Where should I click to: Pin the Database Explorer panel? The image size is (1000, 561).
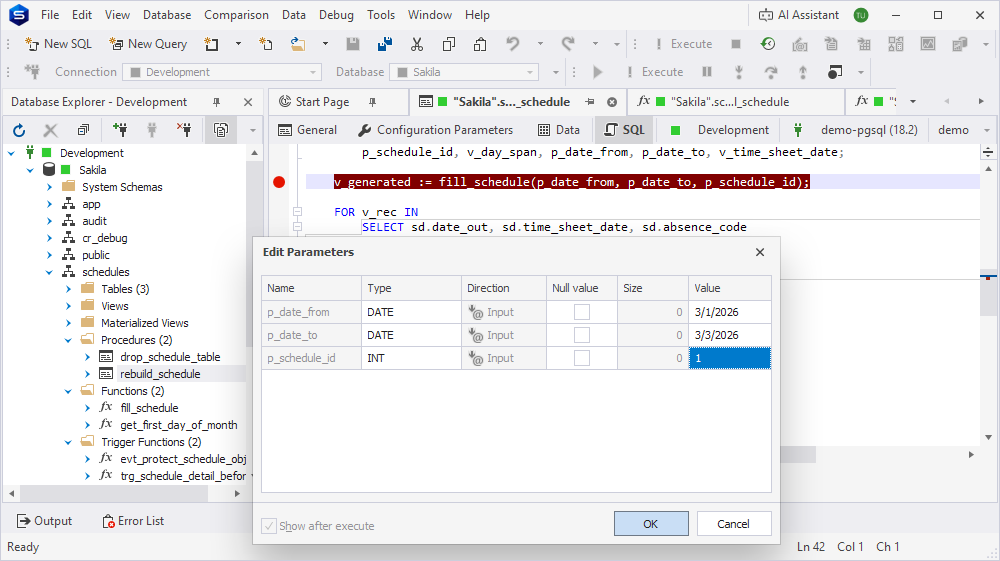(x=216, y=102)
